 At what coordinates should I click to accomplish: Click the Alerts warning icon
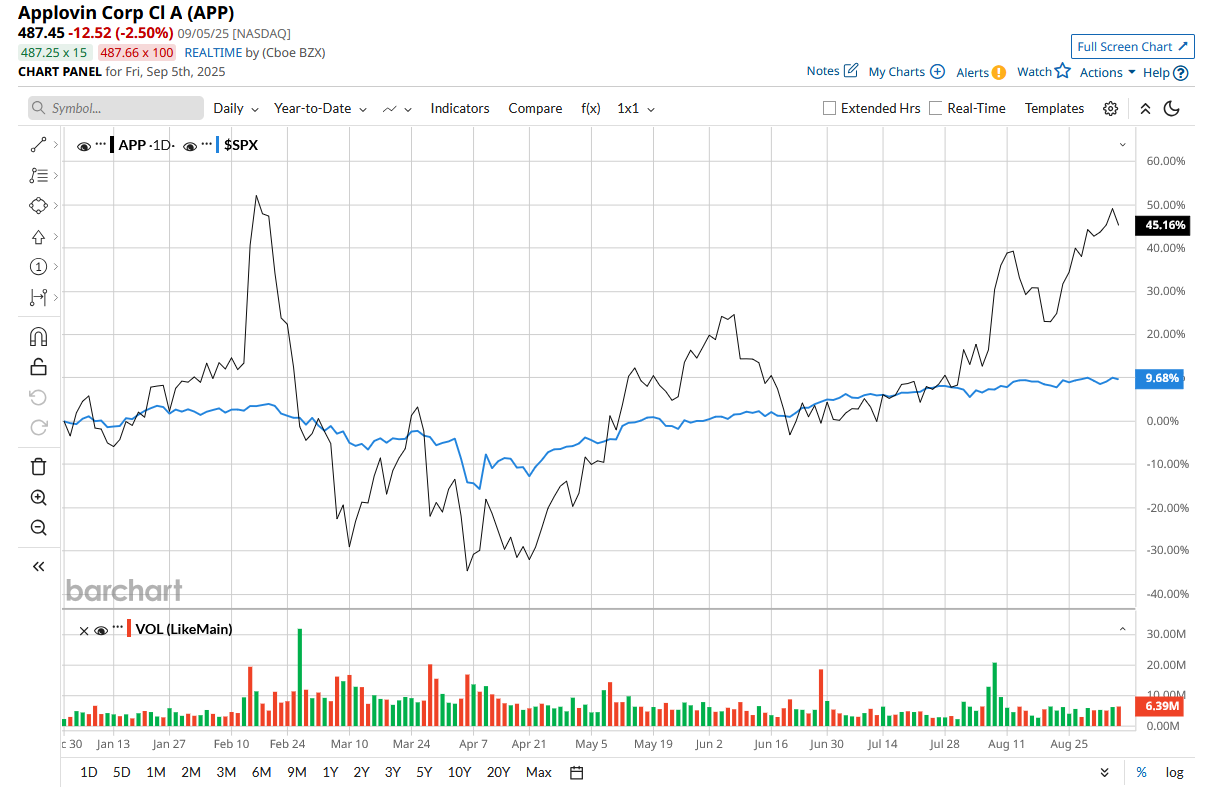(x=998, y=72)
